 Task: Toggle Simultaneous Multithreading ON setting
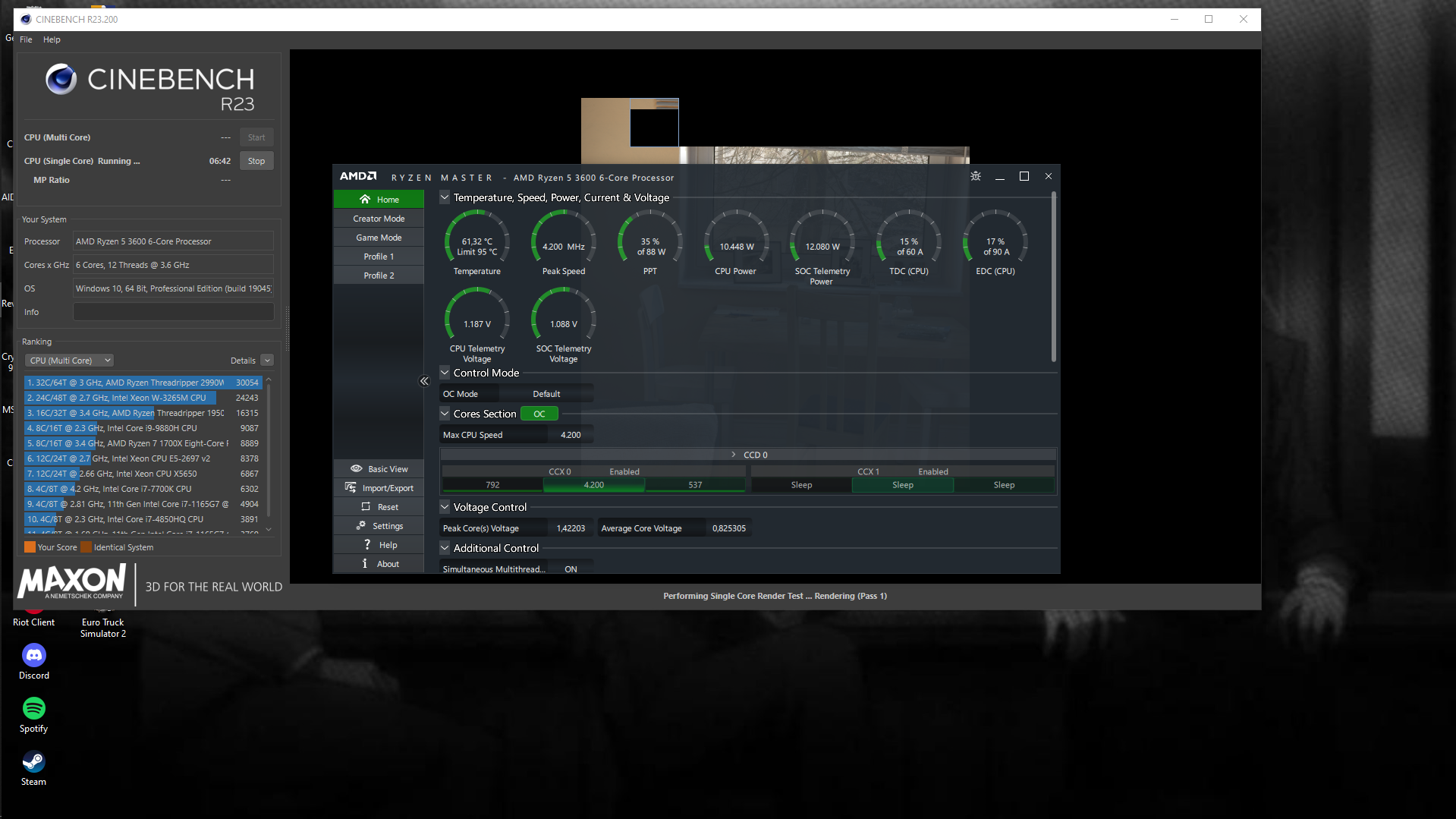point(571,569)
